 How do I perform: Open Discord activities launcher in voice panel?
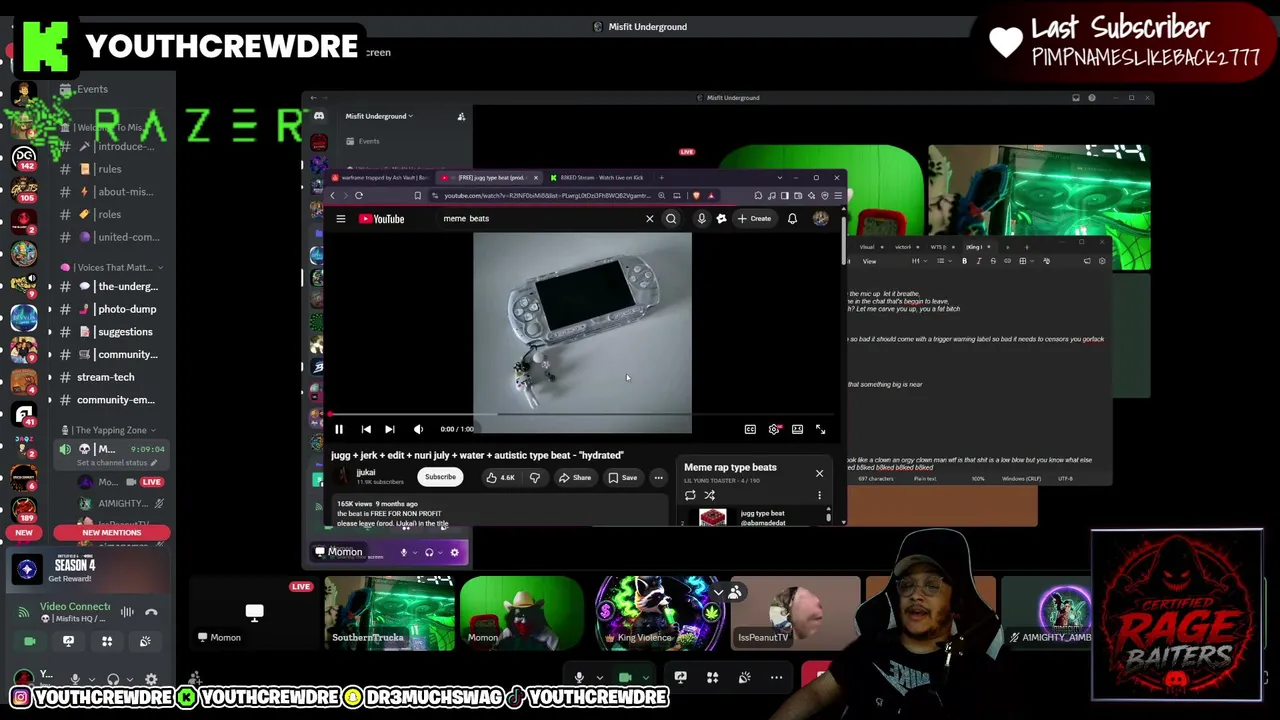pyautogui.click(x=106, y=641)
